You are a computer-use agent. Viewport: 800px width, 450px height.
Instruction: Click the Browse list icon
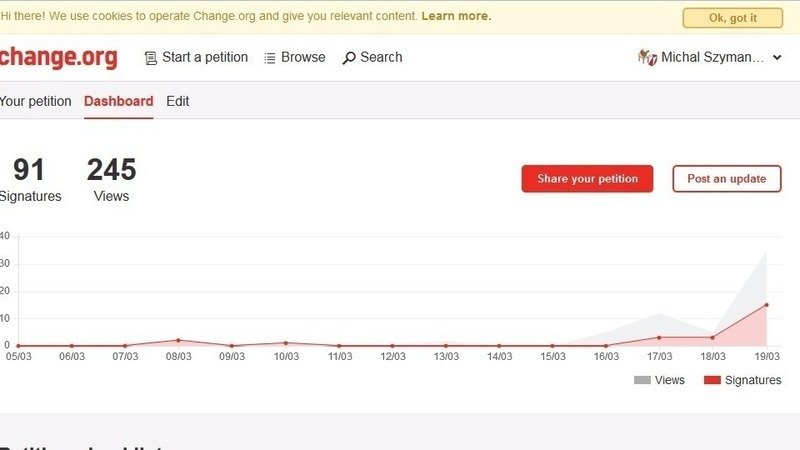(x=270, y=58)
